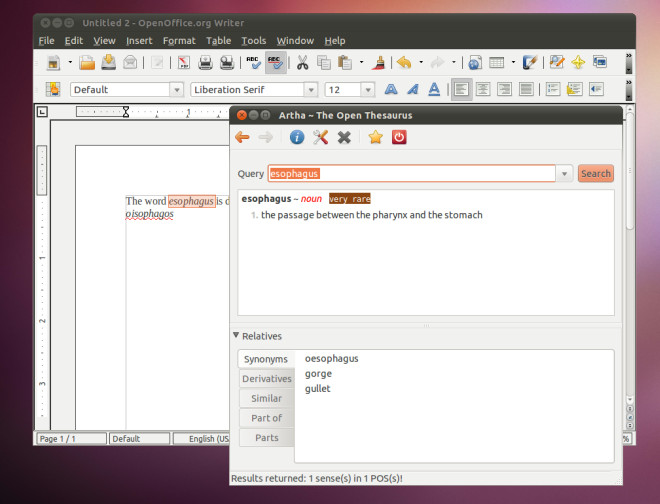Open the Liberation Serif font dropdown arrow
Image resolution: width=660 pixels, height=504 pixels.
pos(311,90)
